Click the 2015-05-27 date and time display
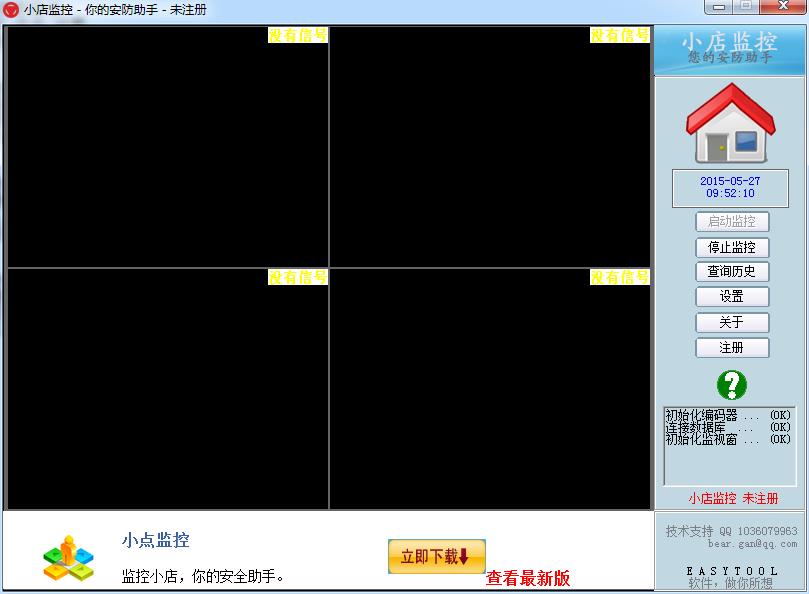809x594 pixels. pyautogui.click(x=729, y=188)
